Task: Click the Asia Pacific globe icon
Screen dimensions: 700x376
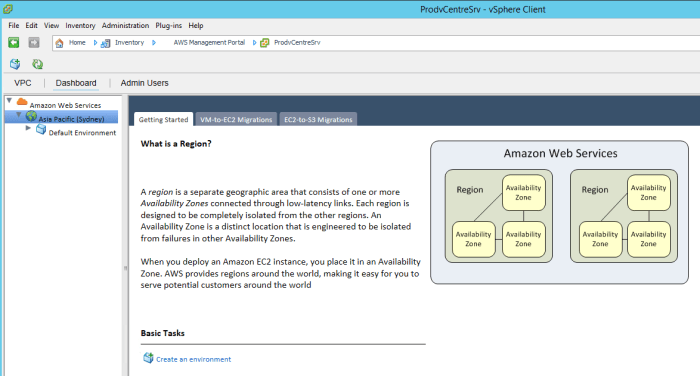Action: pos(31,117)
